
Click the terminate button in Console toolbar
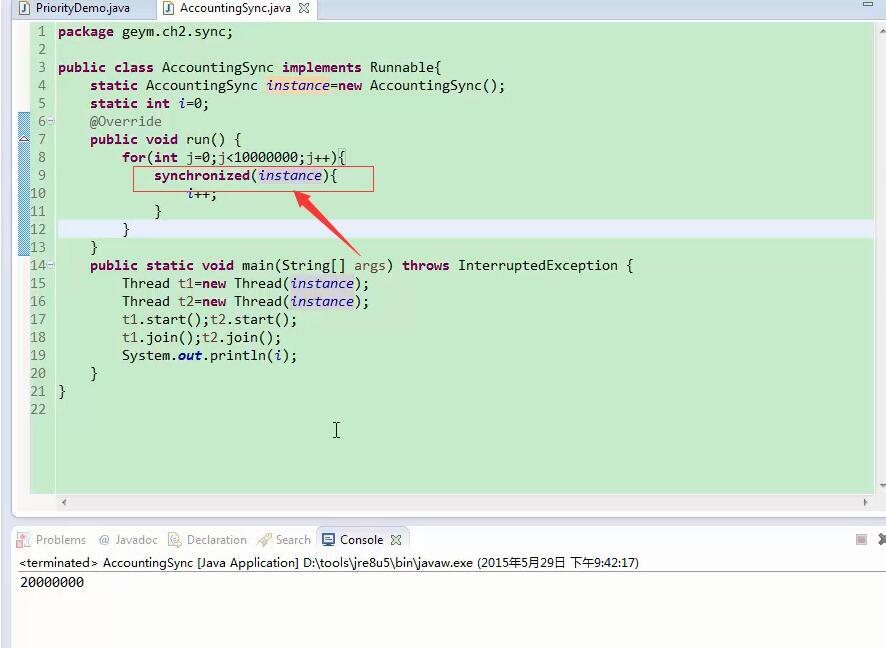861,540
